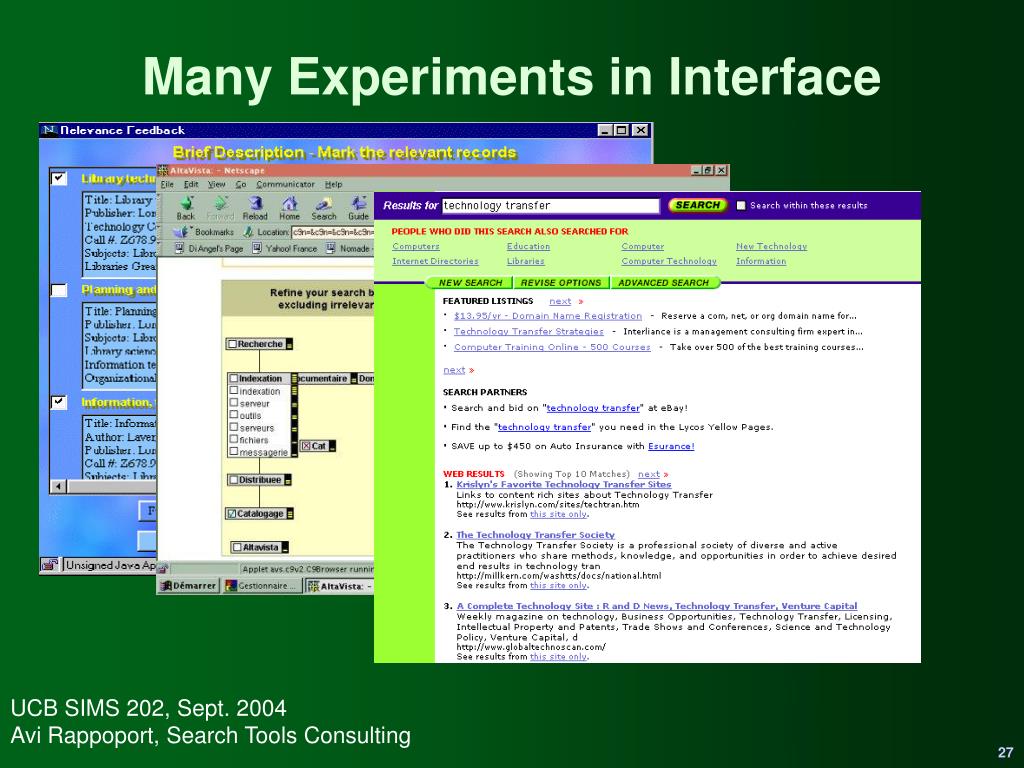The image size is (1024, 768).
Task: Tick the outils checkbox in list
Action: (234, 415)
